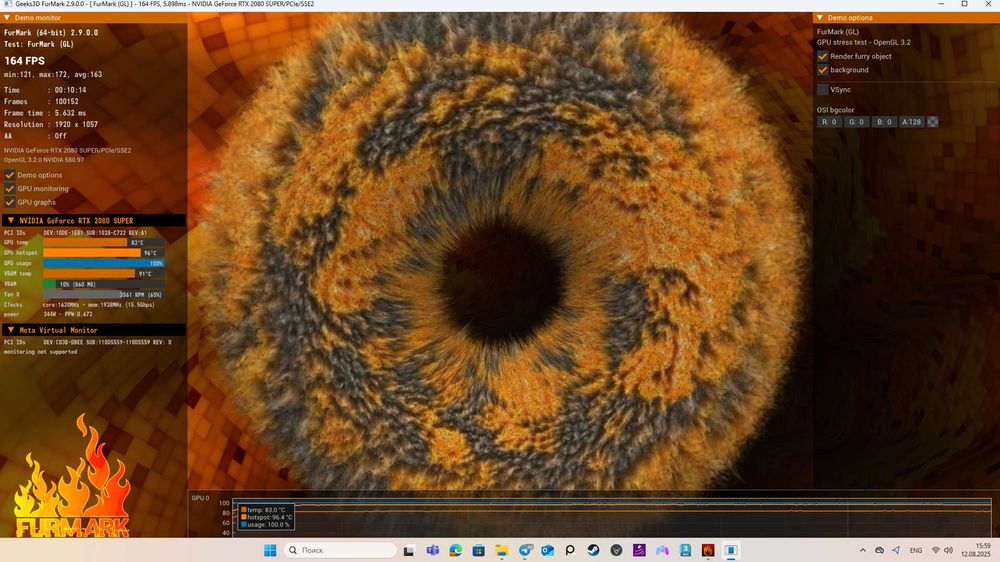Click the Fan 0 3561 RPM bar
This screenshot has height=562, width=1000.
coord(103,295)
